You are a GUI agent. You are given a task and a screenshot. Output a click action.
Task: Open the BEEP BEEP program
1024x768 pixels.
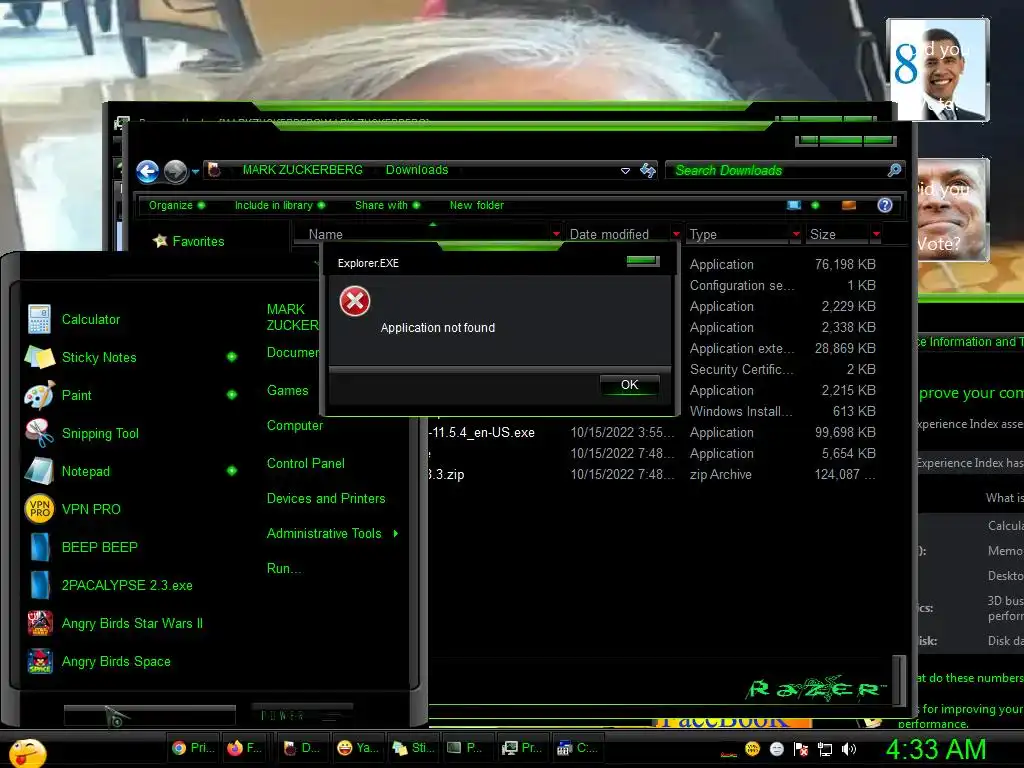[99, 547]
